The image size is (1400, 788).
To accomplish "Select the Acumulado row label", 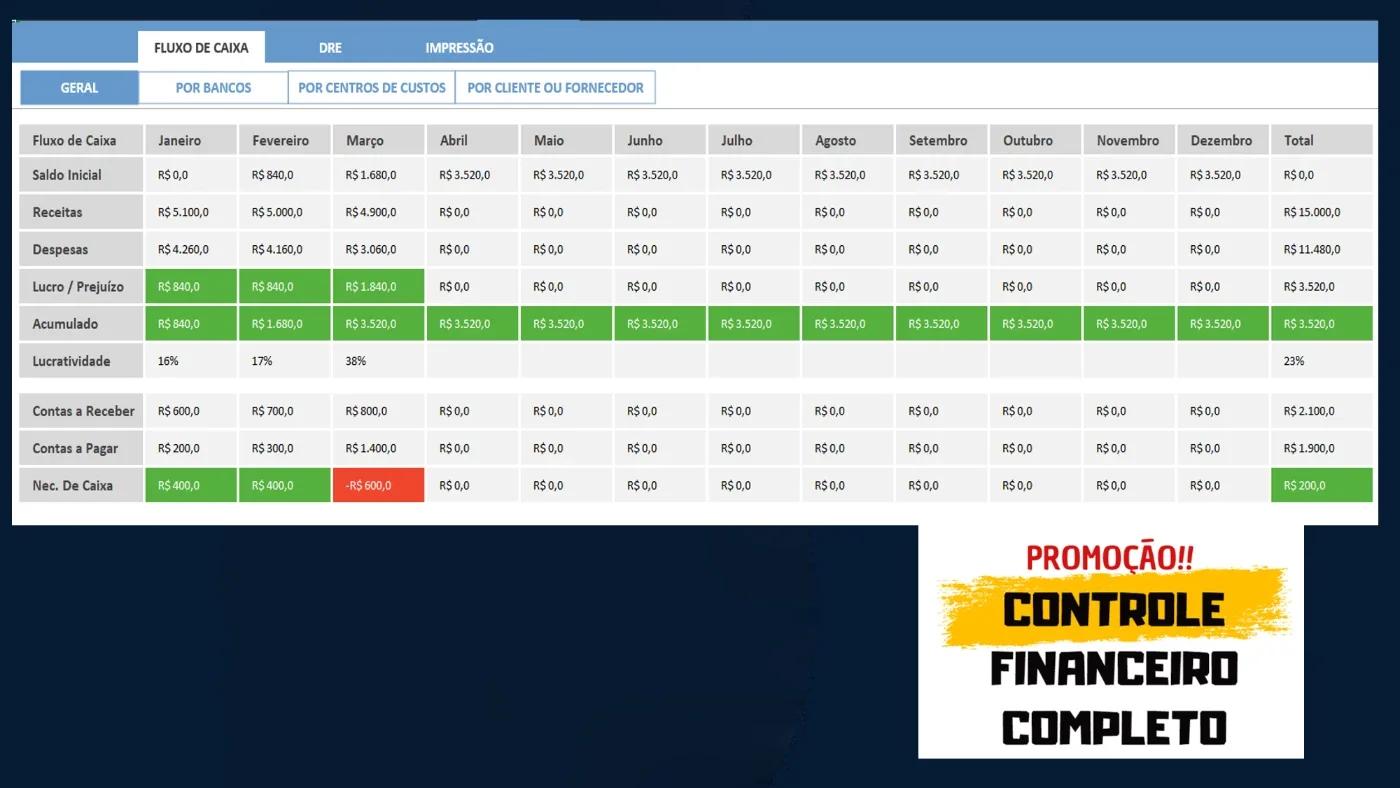I will pos(81,324).
